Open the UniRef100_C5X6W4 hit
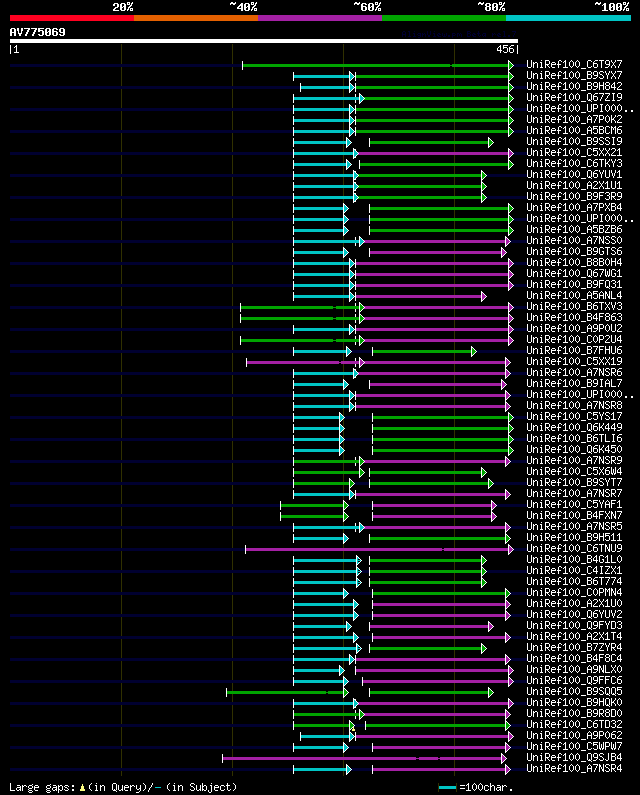Image resolution: width=640 pixels, height=795 pixels. [574, 472]
